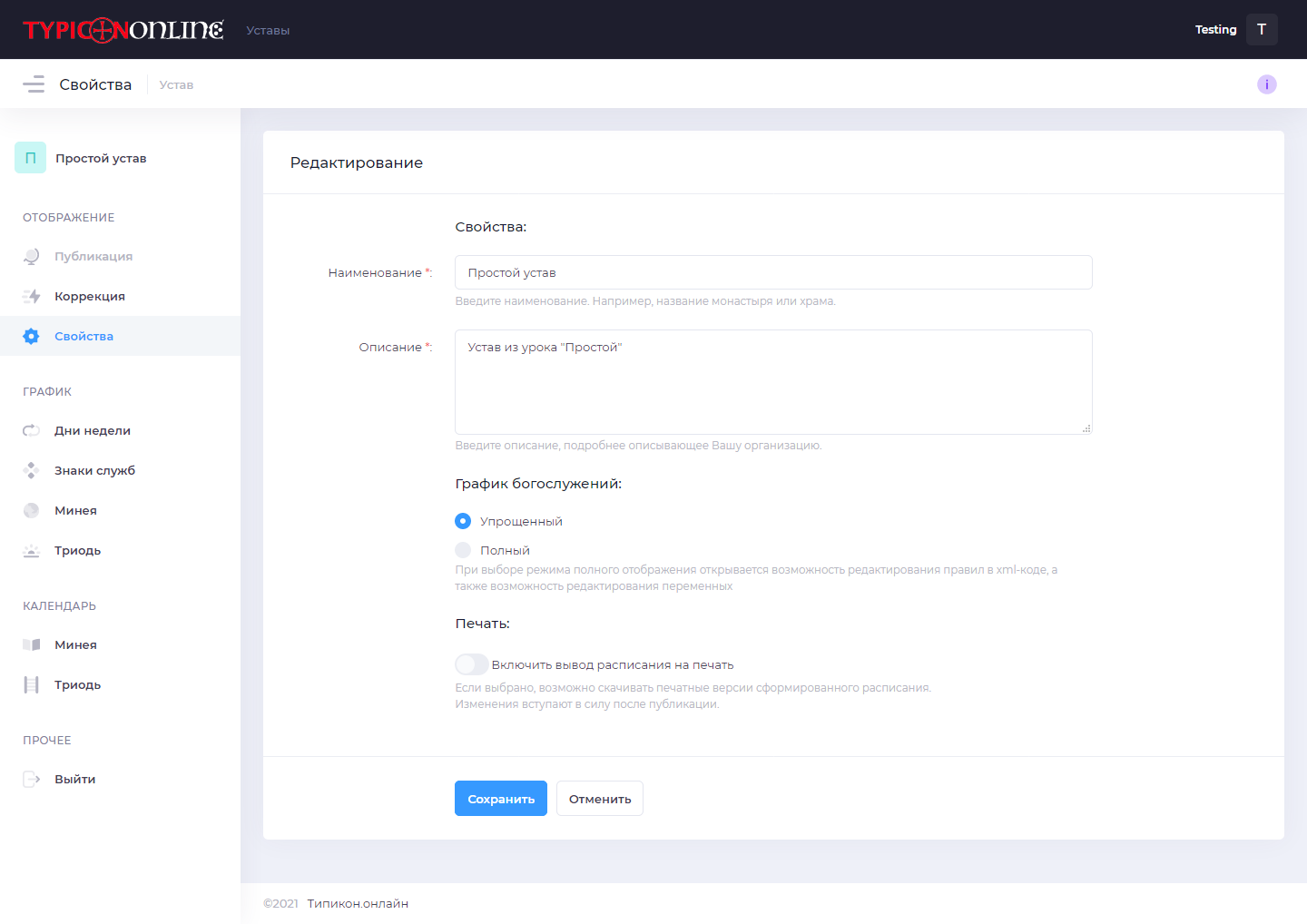
Task: Click the Триодь icon under График
Action: click(x=32, y=550)
